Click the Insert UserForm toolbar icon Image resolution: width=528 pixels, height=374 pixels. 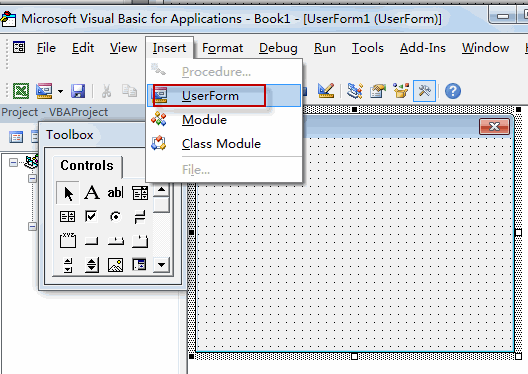(x=44, y=91)
